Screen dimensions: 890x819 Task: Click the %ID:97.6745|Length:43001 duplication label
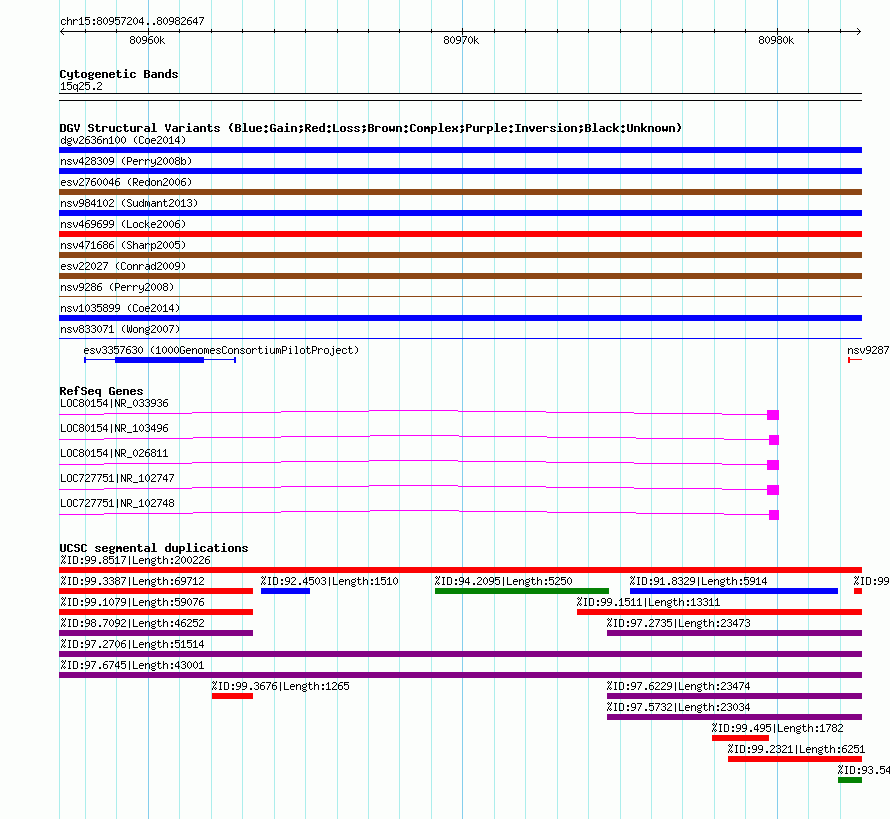tap(132, 665)
